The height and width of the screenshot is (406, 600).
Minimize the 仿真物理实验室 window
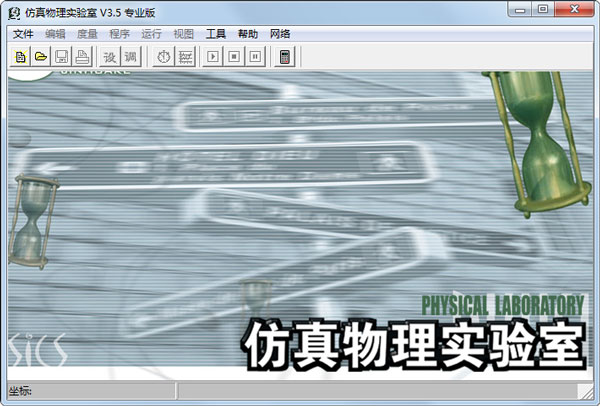click(x=520, y=9)
